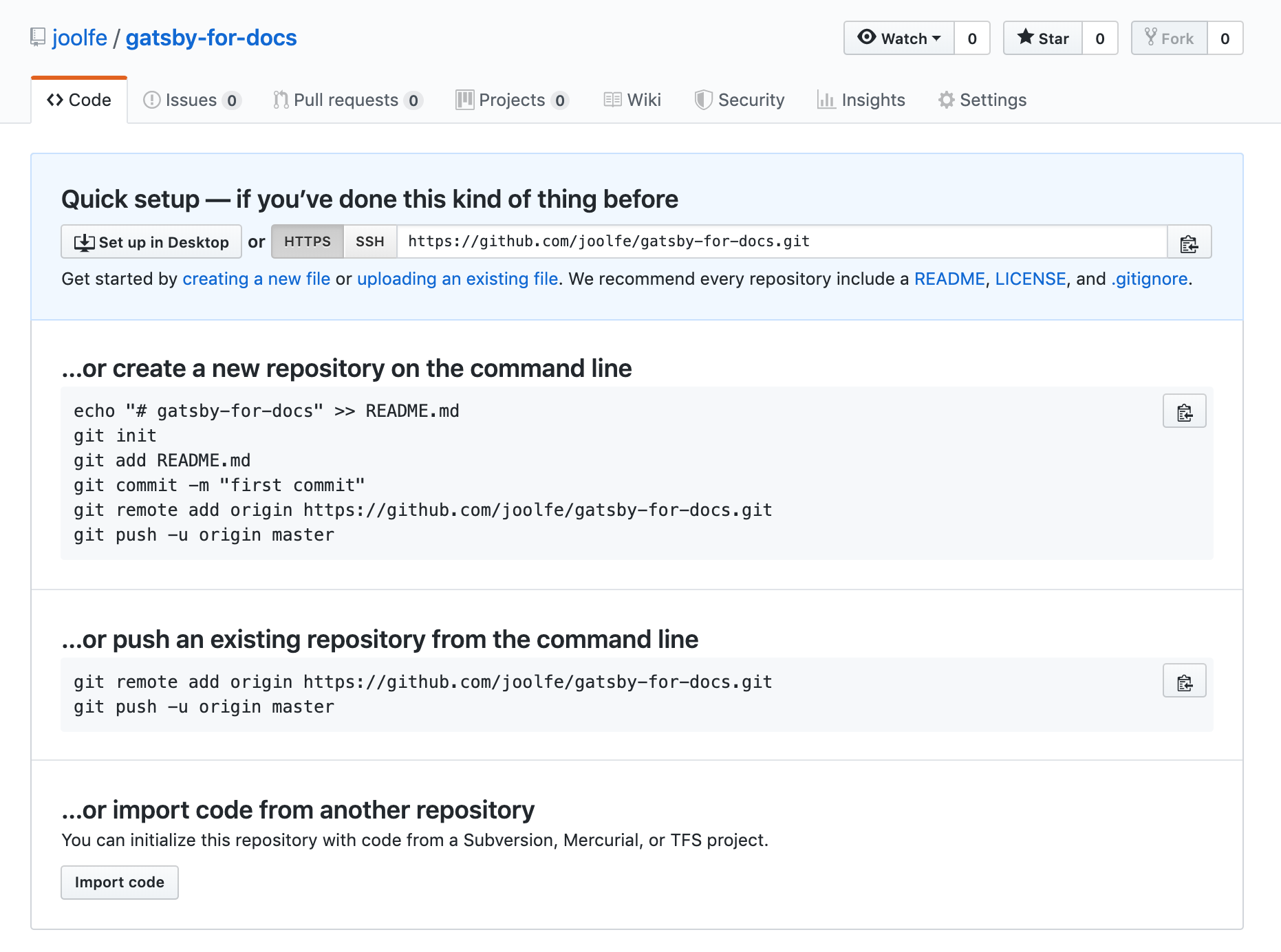Open the Security tab
The image size is (1281, 952).
(740, 100)
